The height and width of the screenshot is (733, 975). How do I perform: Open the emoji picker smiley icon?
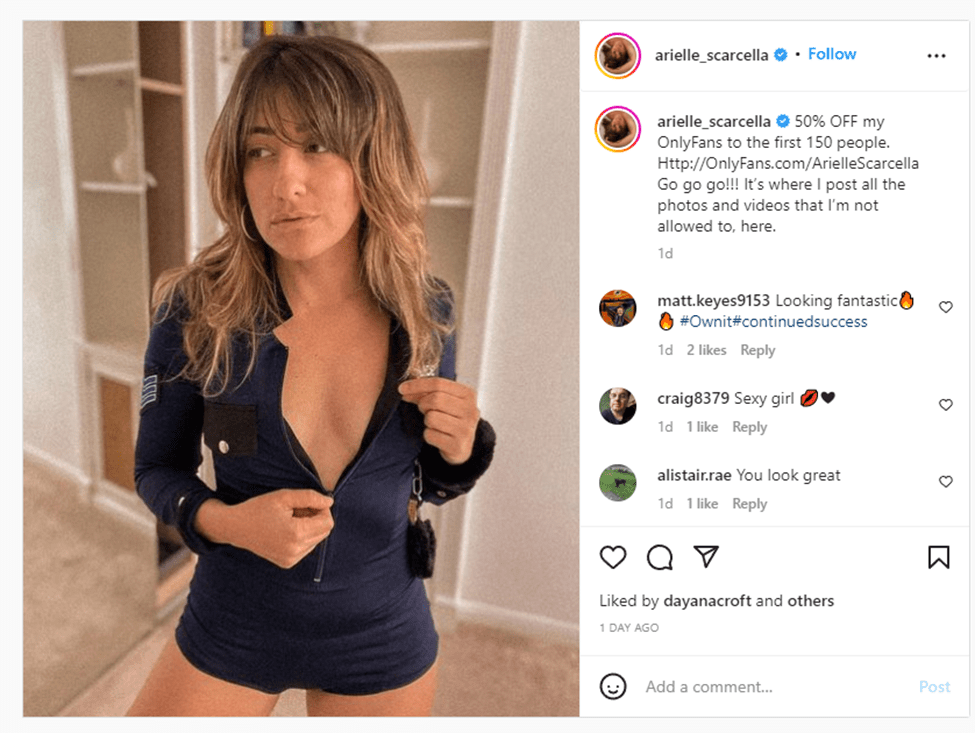pos(612,686)
